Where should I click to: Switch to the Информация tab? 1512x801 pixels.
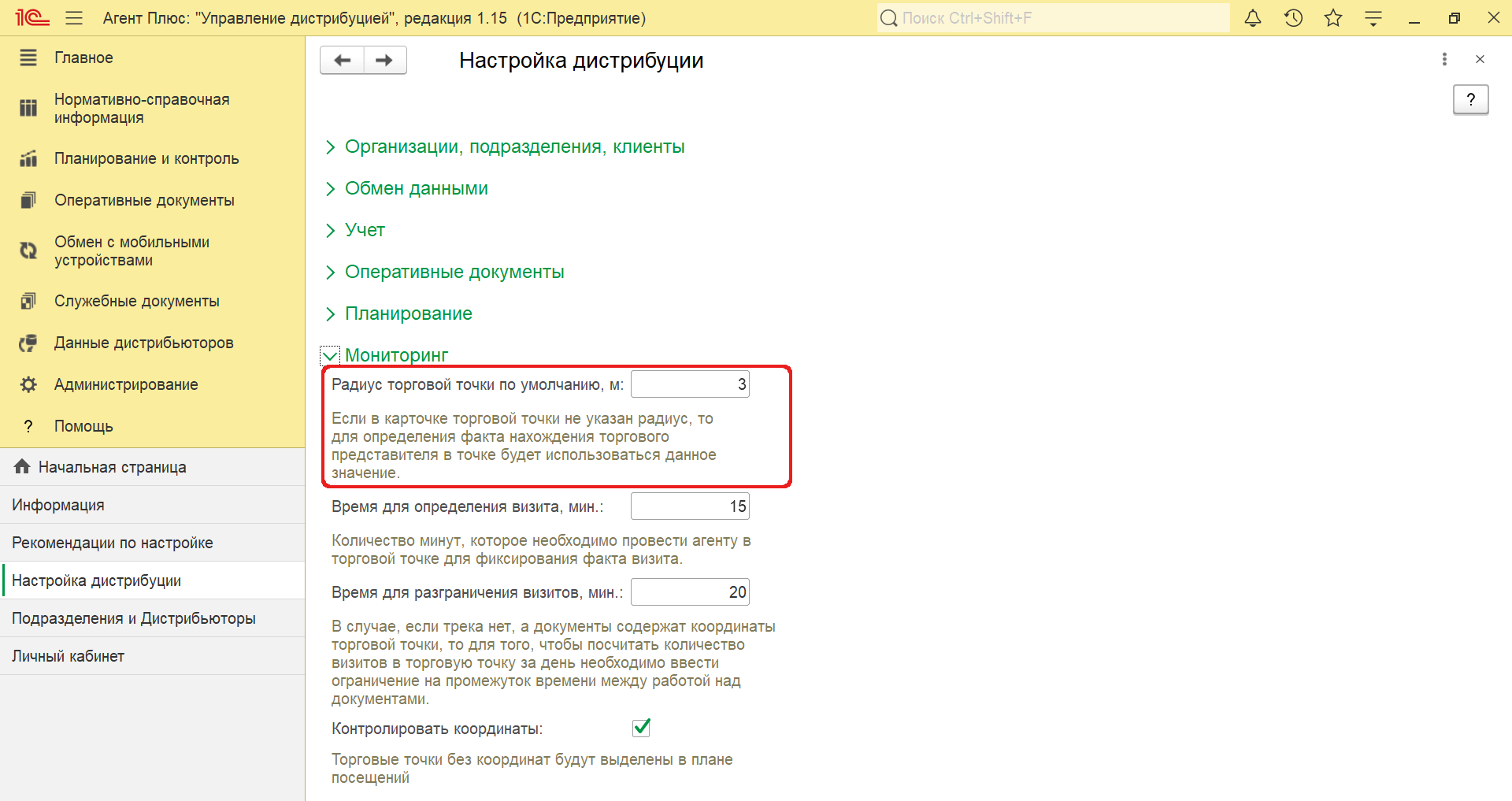152,505
